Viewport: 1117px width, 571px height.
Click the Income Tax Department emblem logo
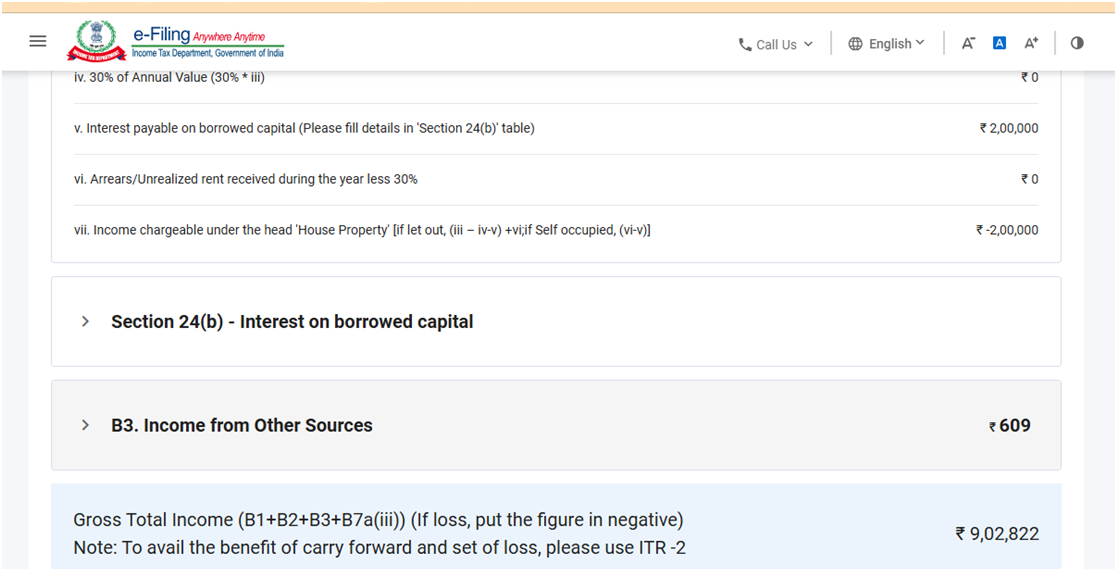click(x=96, y=41)
